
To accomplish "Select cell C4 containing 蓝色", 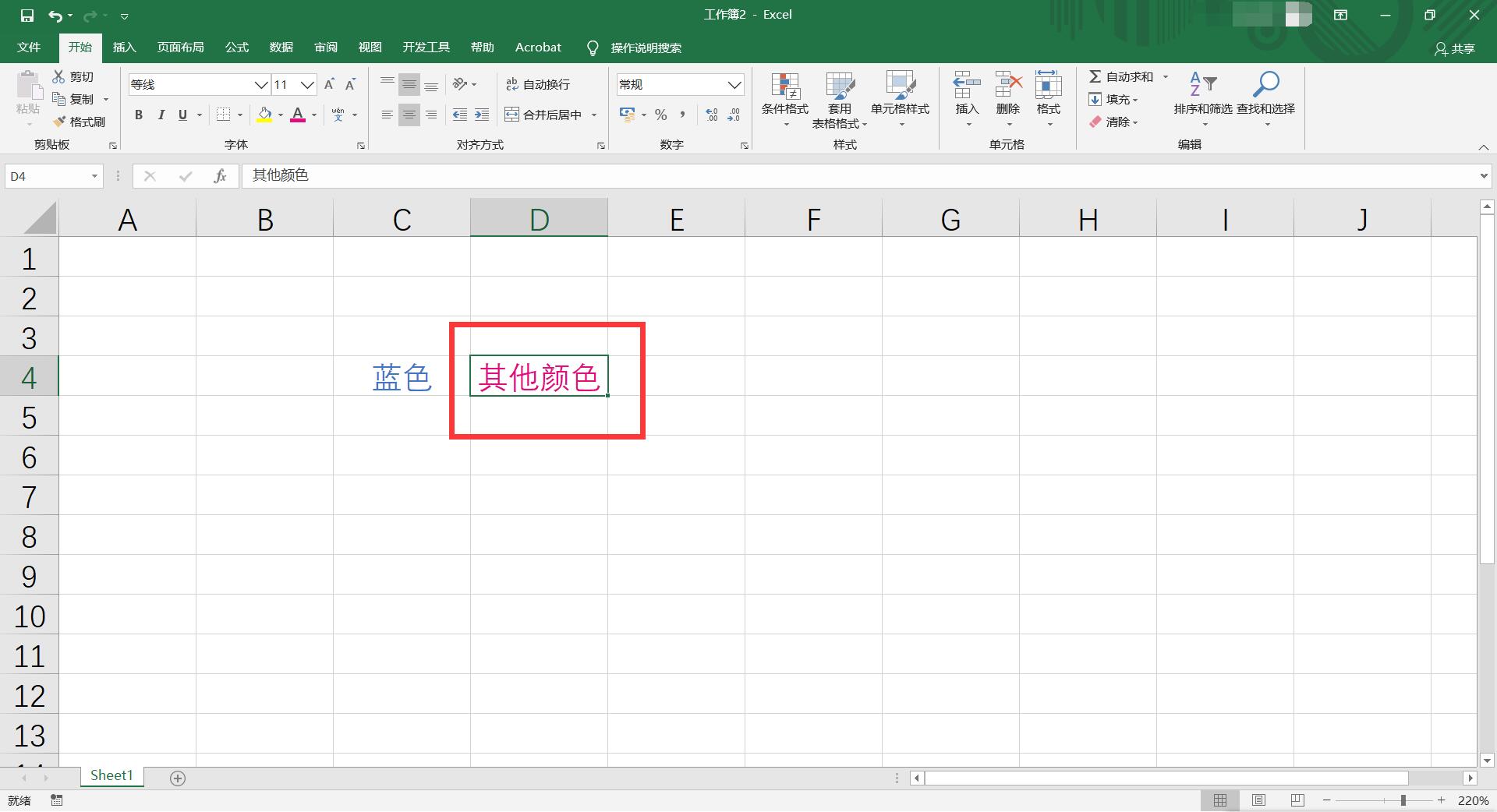I will pos(402,377).
